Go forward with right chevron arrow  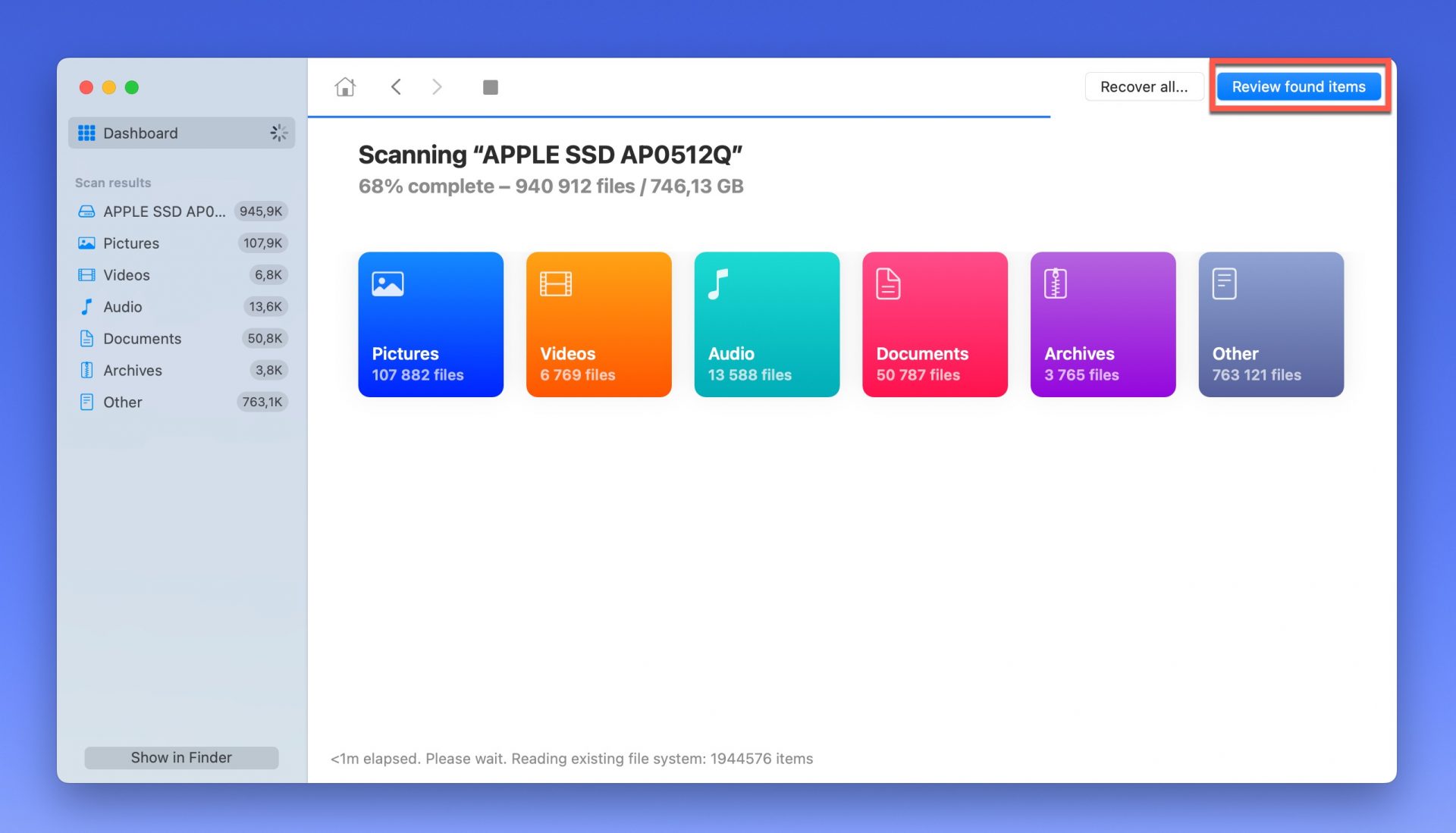point(437,87)
